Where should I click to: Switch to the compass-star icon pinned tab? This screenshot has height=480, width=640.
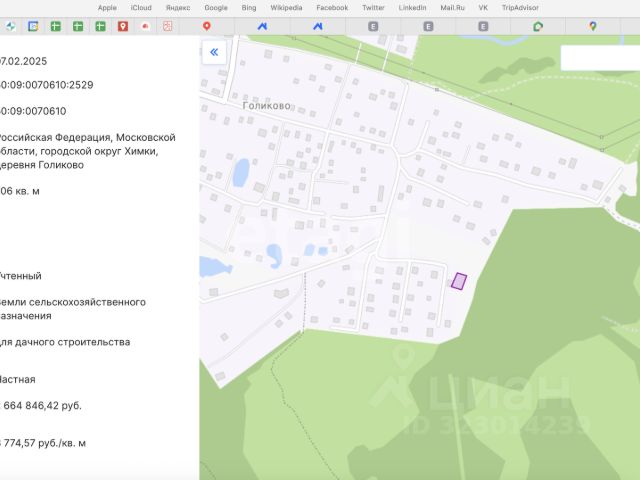[11, 27]
